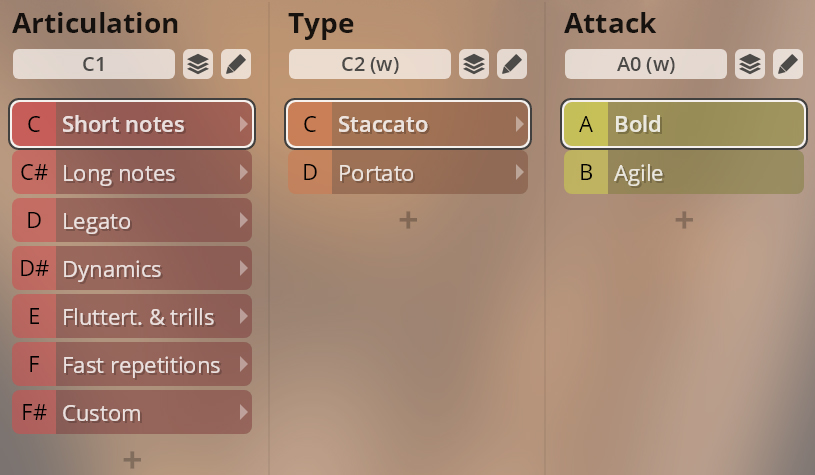Expand the Custom articulation arrow

coord(243,413)
